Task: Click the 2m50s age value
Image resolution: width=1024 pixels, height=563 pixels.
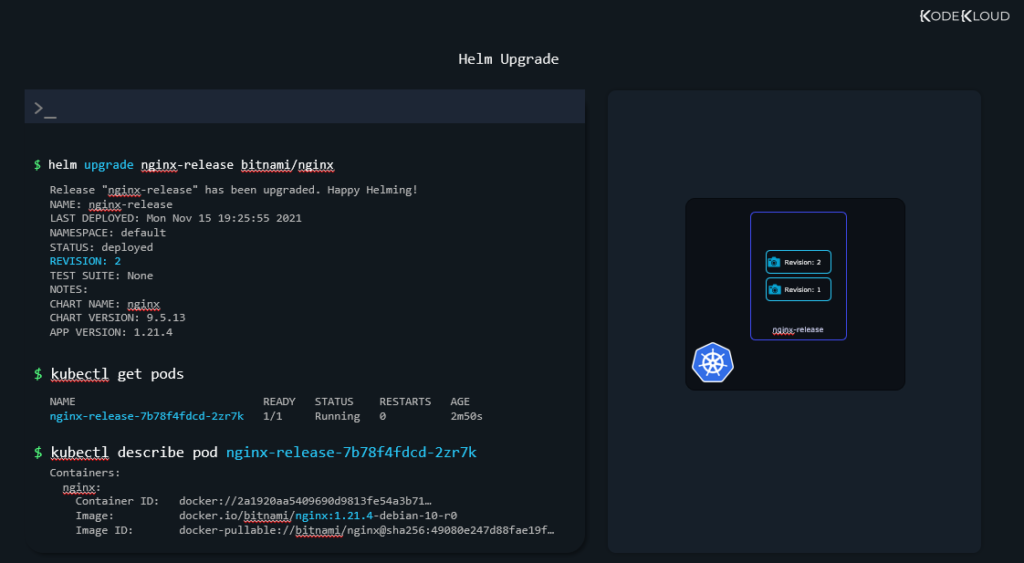Action: (x=466, y=416)
